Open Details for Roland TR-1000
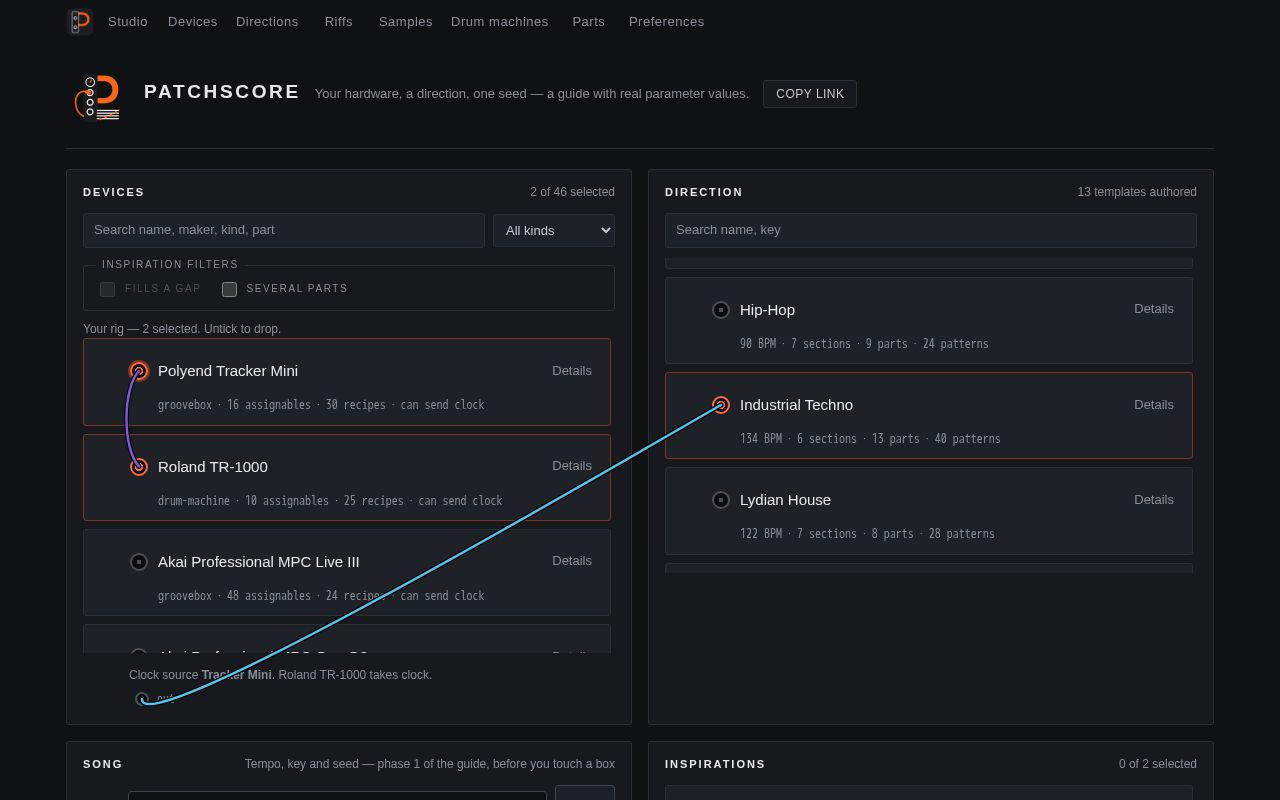1280x800 pixels. pyautogui.click(x=572, y=466)
